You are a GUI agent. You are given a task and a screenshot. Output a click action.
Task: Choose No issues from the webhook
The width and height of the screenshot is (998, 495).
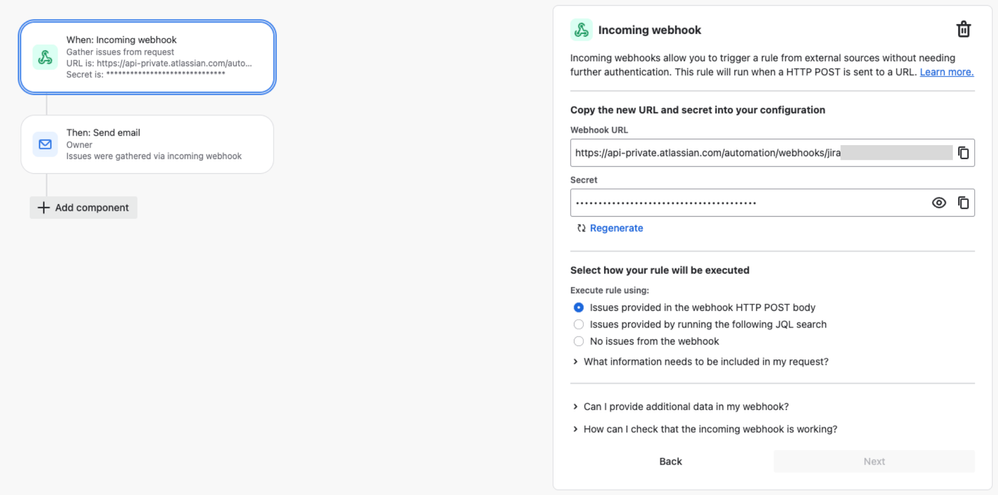coord(578,342)
